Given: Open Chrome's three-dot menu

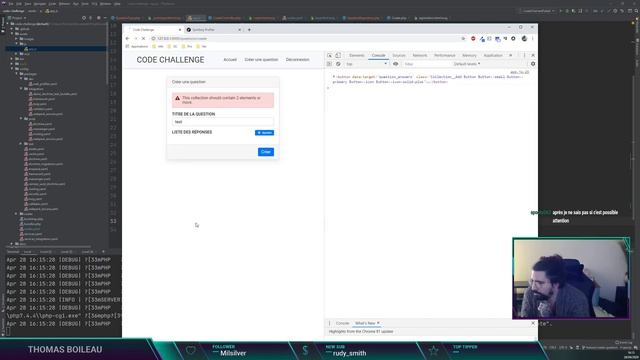Looking at the screenshot, I should coord(532,38).
